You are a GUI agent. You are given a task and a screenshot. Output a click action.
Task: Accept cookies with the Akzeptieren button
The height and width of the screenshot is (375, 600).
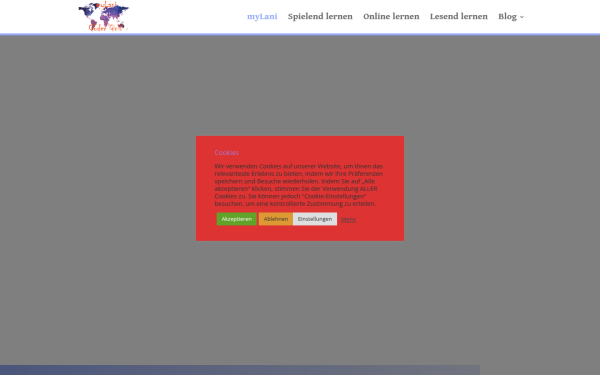[x=236, y=219]
